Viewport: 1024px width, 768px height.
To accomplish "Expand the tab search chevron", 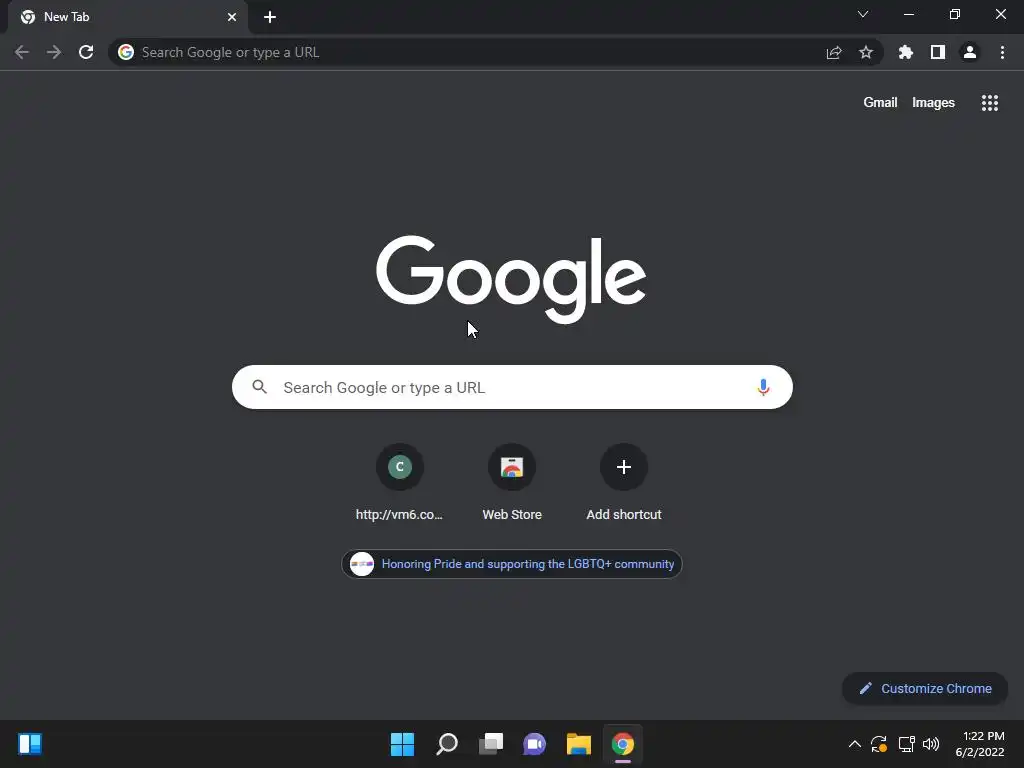I will point(863,14).
